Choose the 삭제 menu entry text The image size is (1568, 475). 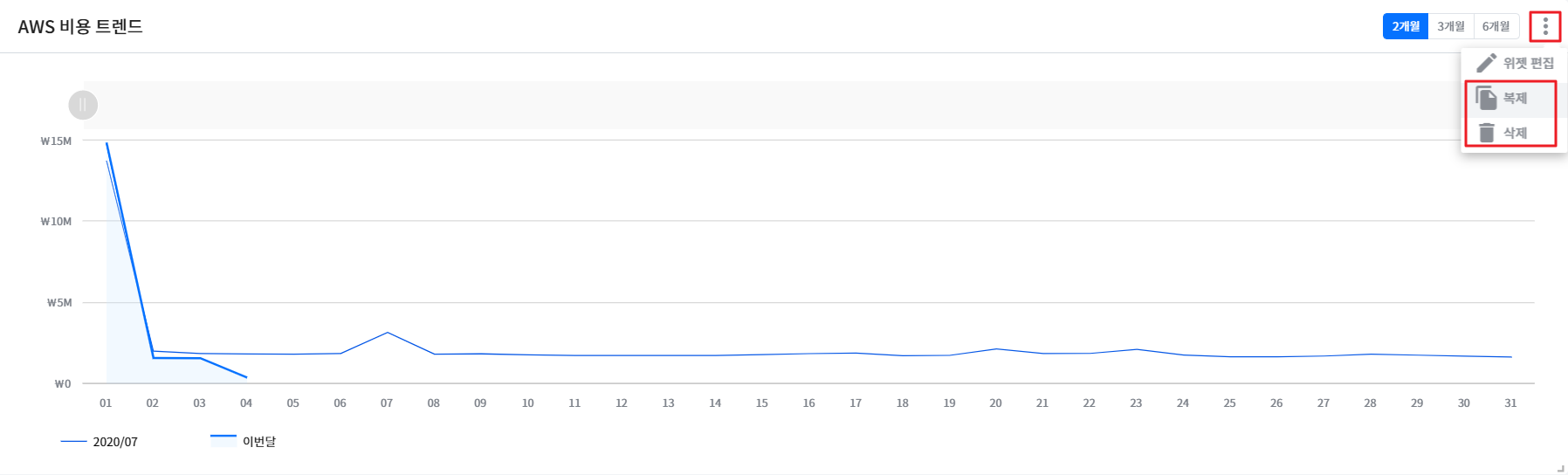coord(1515,134)
